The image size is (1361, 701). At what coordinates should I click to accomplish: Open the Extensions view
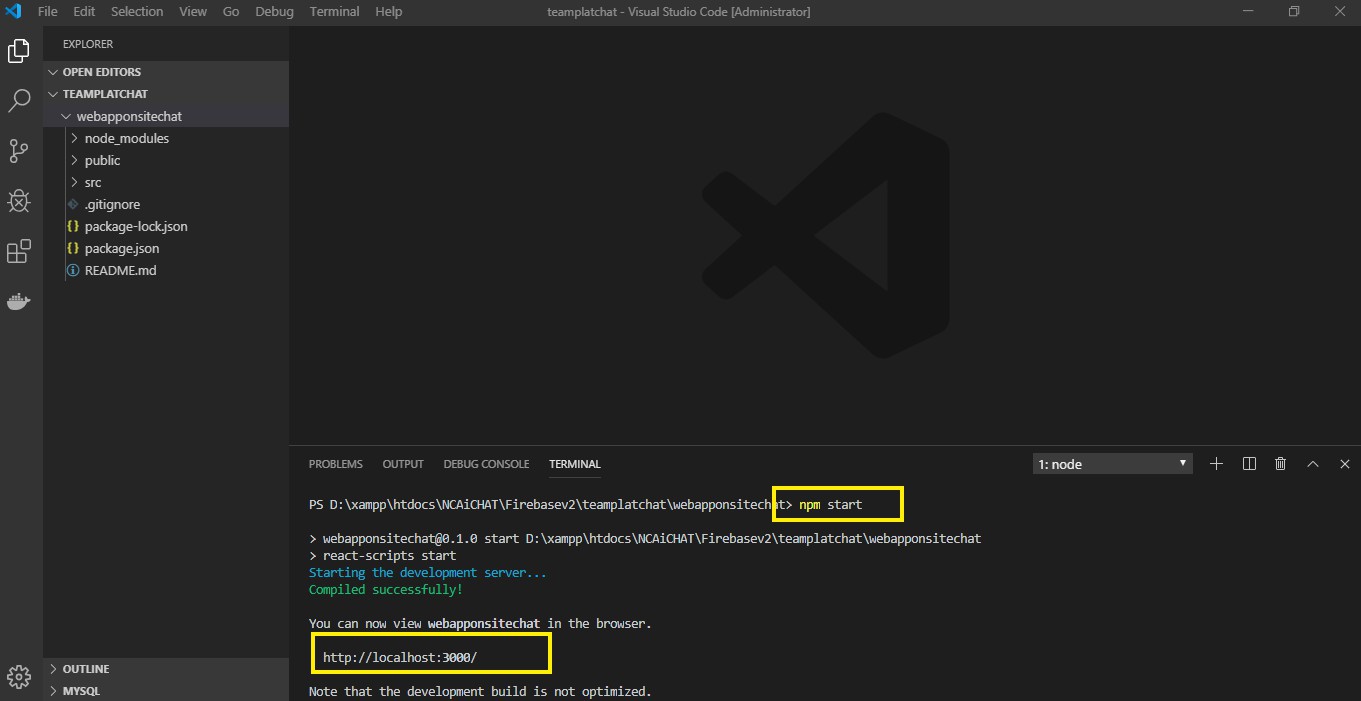[x=19, y=252]
